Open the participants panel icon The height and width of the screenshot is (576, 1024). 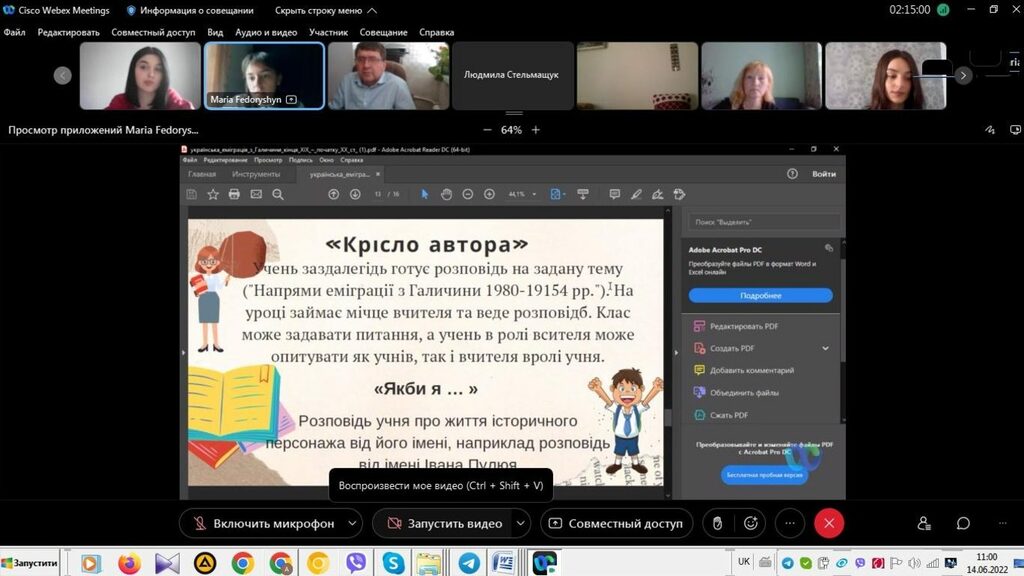point(924,523)
